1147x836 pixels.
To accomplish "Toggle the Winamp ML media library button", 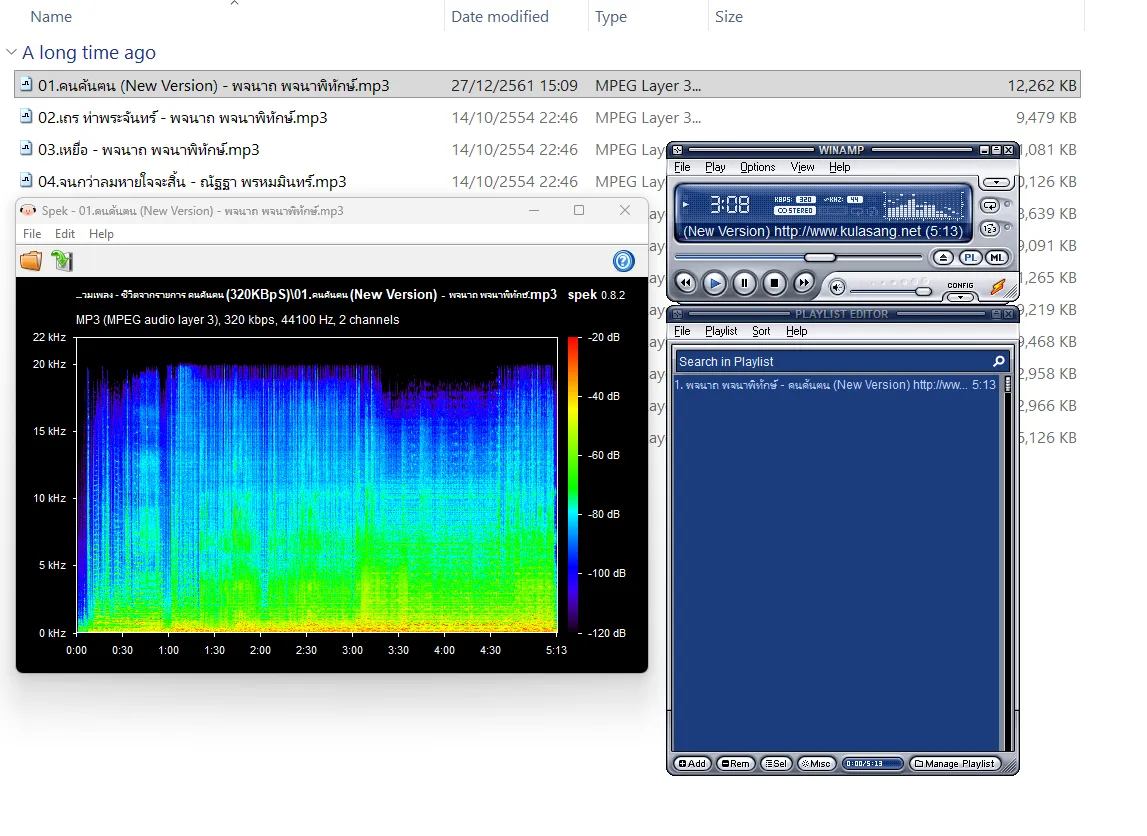I will coord(996,257).
